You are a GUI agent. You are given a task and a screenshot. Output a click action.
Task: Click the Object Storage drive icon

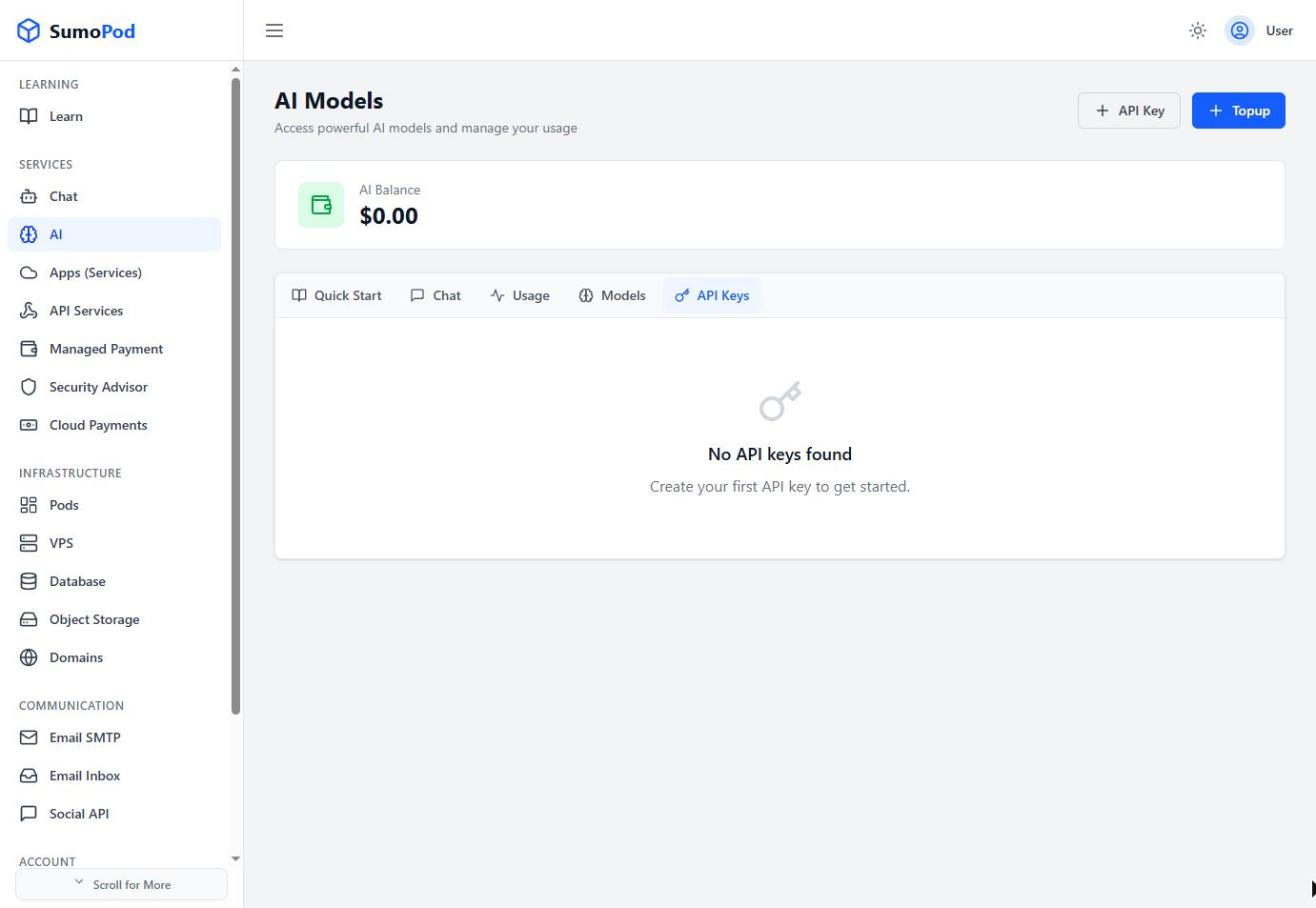[x=29, y=620]
